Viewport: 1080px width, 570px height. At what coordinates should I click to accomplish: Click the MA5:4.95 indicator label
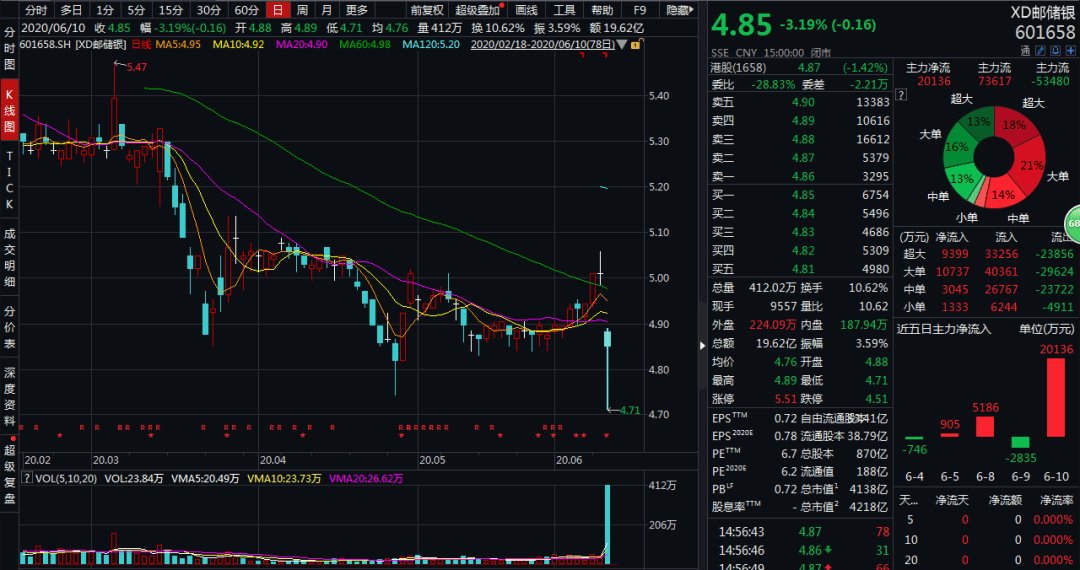pos(178,45)
